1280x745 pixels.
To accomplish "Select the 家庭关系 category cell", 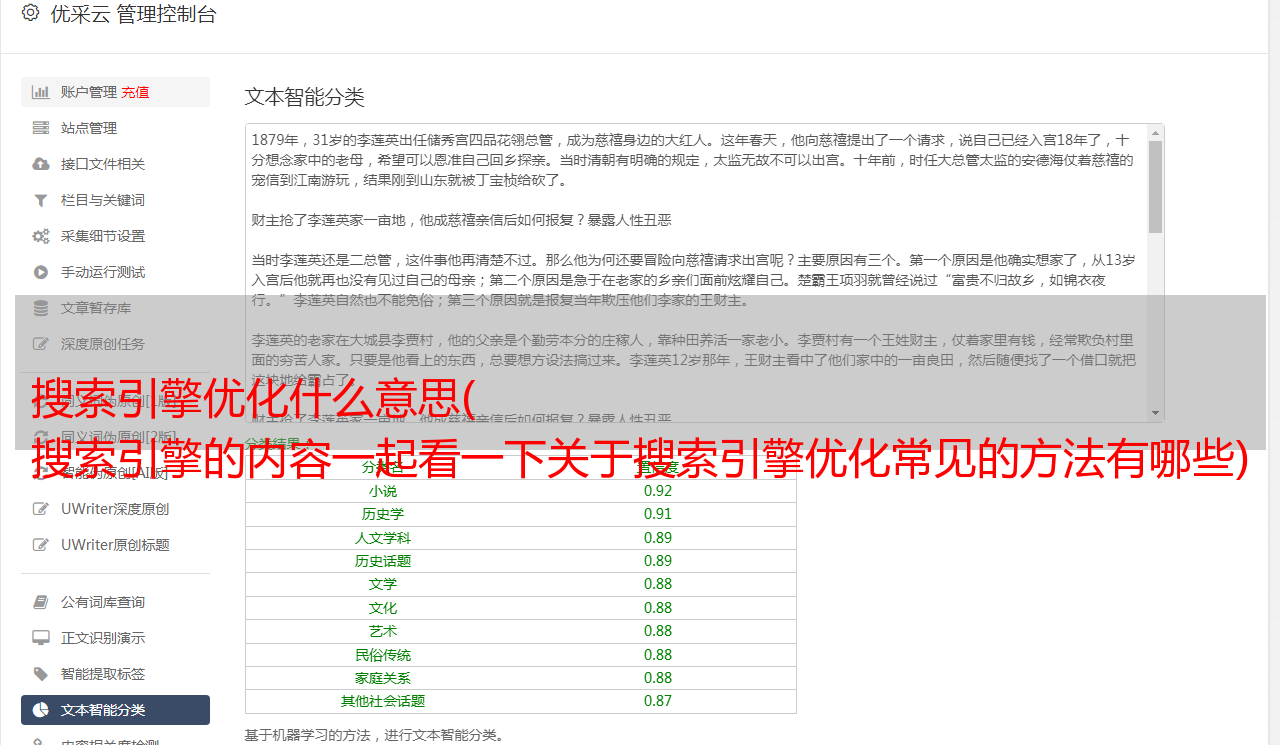I will coord(383,678).
